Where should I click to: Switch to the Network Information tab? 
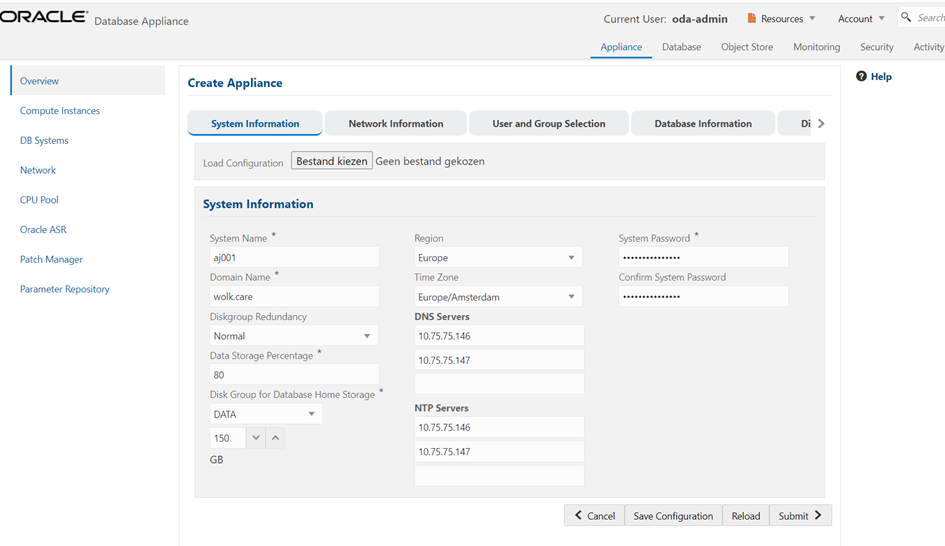(x=395, y=124)
